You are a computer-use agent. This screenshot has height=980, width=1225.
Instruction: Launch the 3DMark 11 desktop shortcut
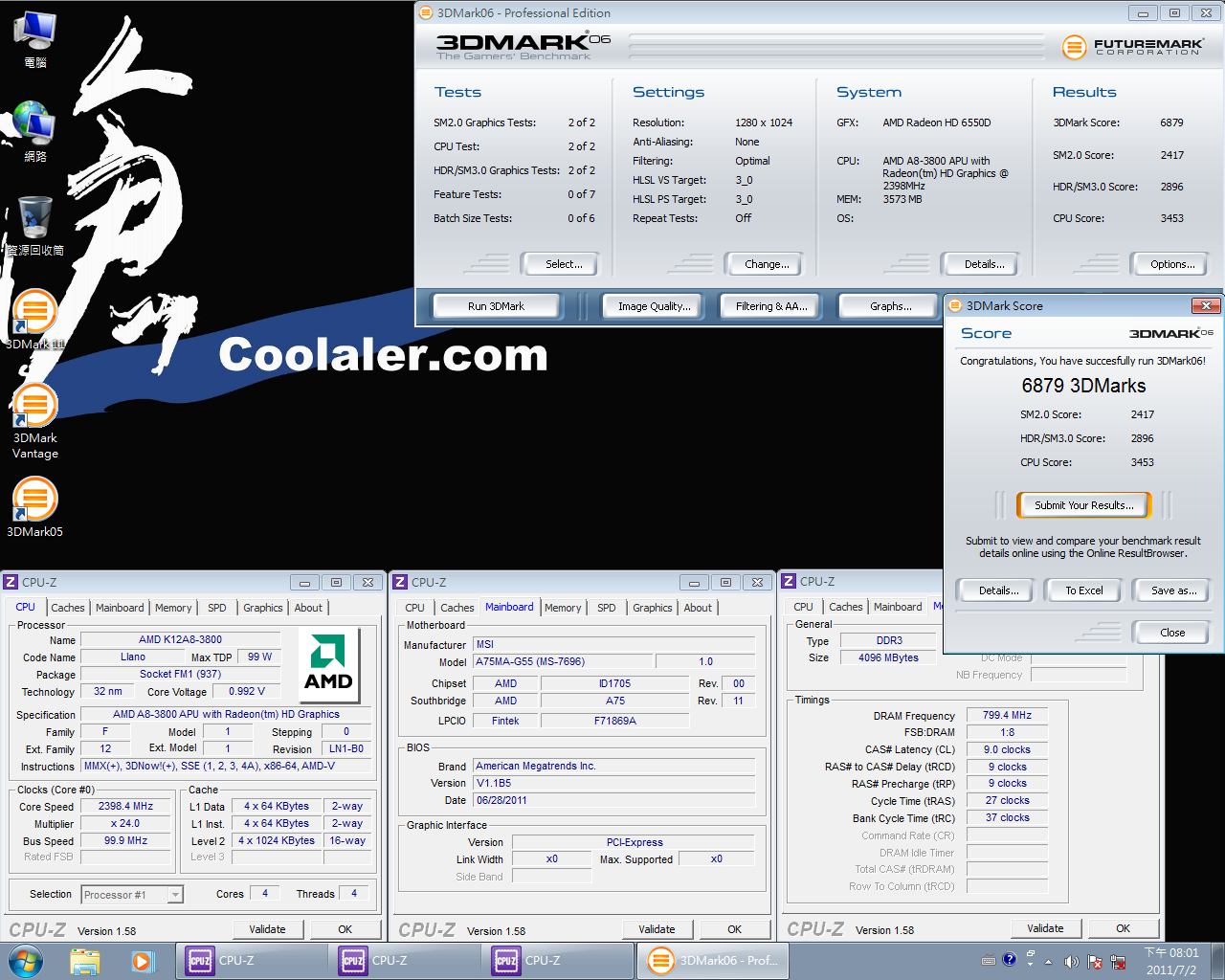(35, 320)
